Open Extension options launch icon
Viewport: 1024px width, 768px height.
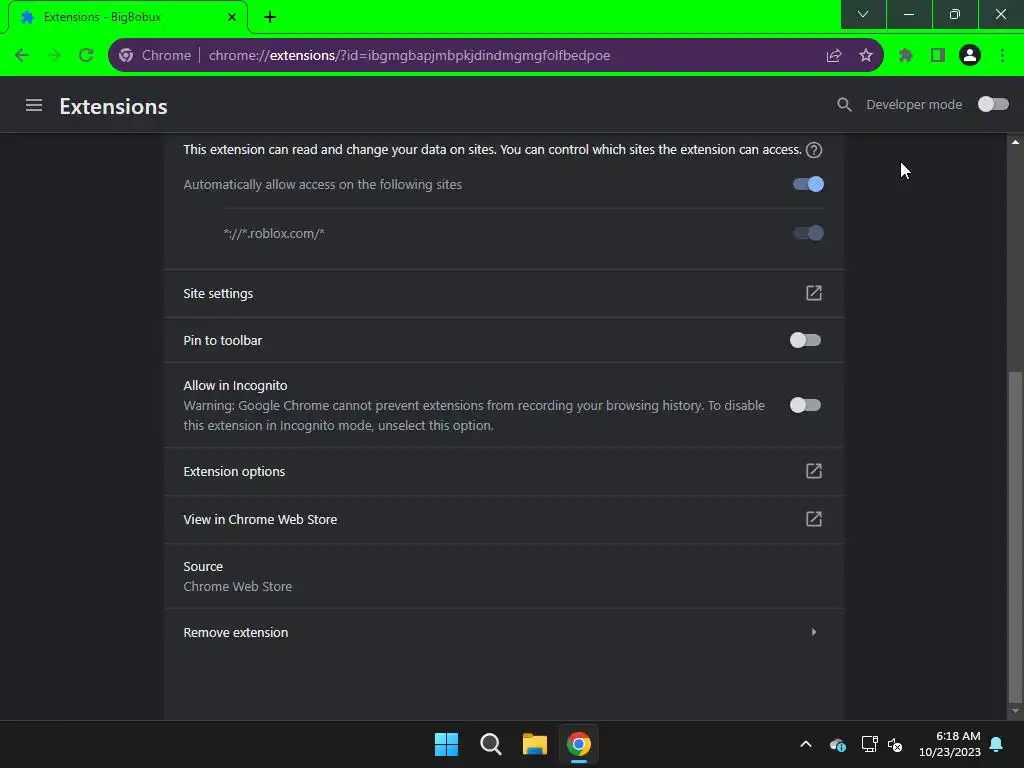click(x=814, y=471)
